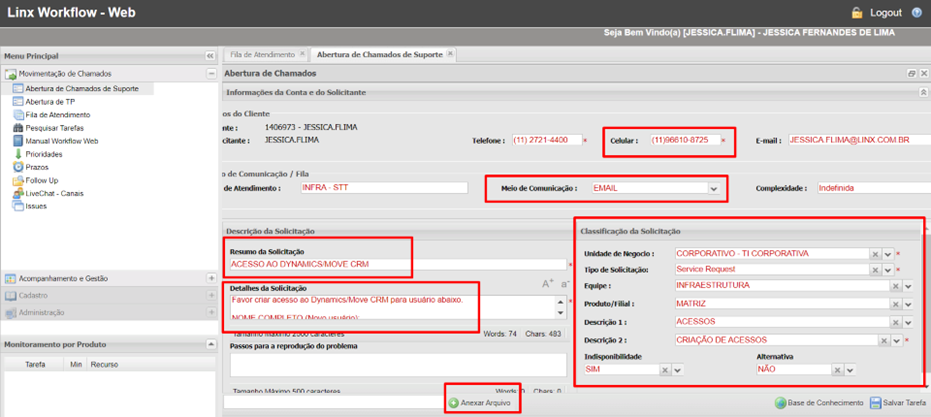931x417 pixels.
Task: Click the Movimentação de Chamados folder icon
Action: point(11,74)
